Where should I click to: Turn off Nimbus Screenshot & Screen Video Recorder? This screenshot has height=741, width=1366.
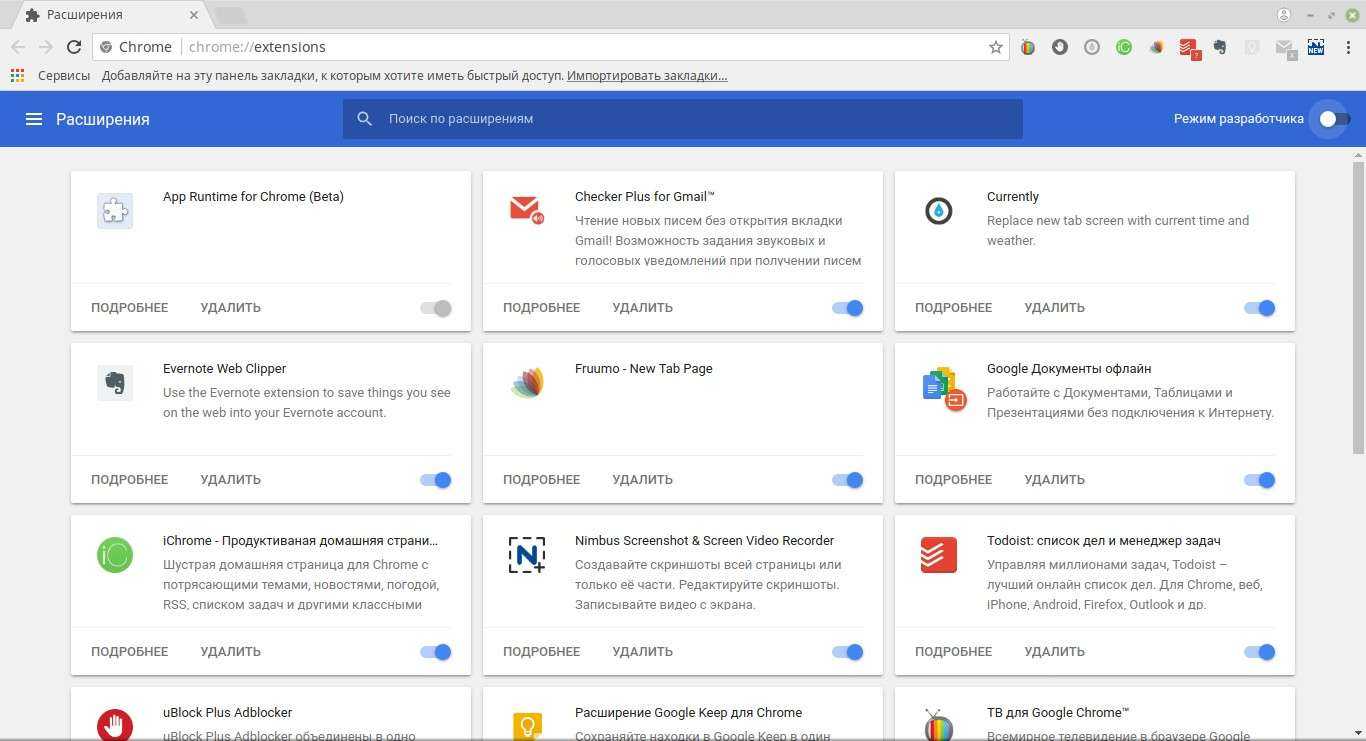click(x=848, y=652)
